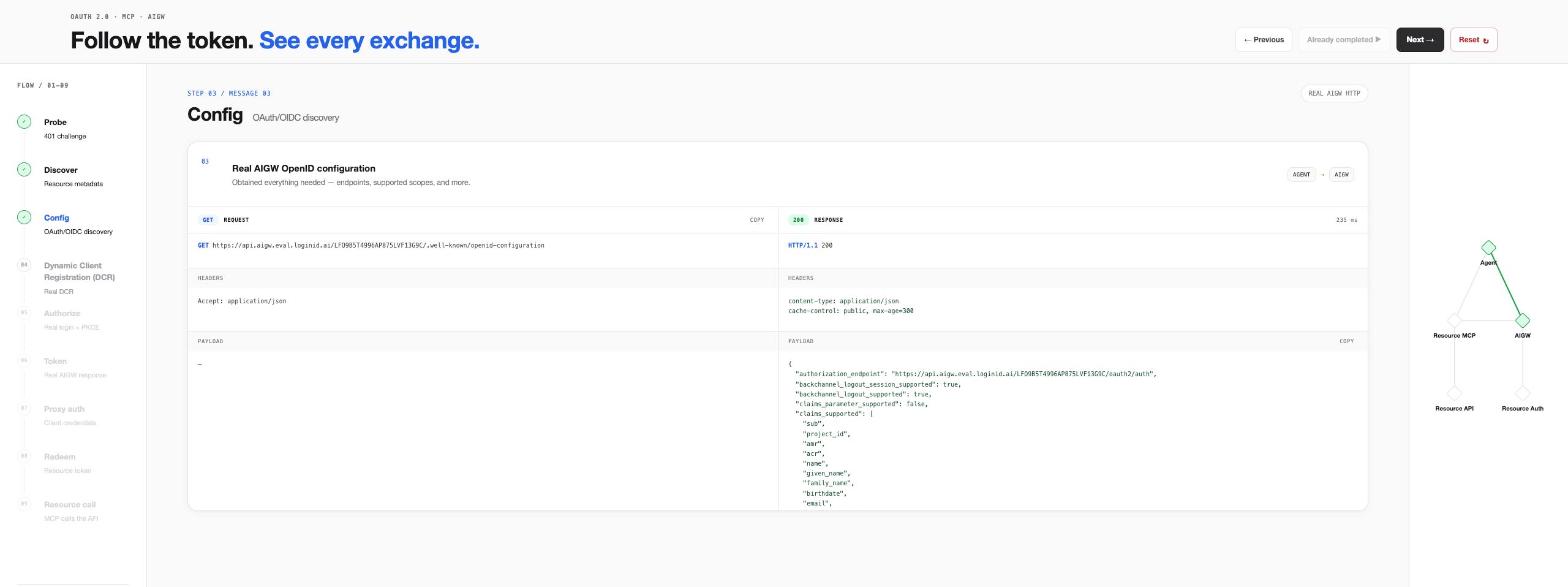Click the Already completed button
Screen dimensions: 1568x587
point(1344,40)
